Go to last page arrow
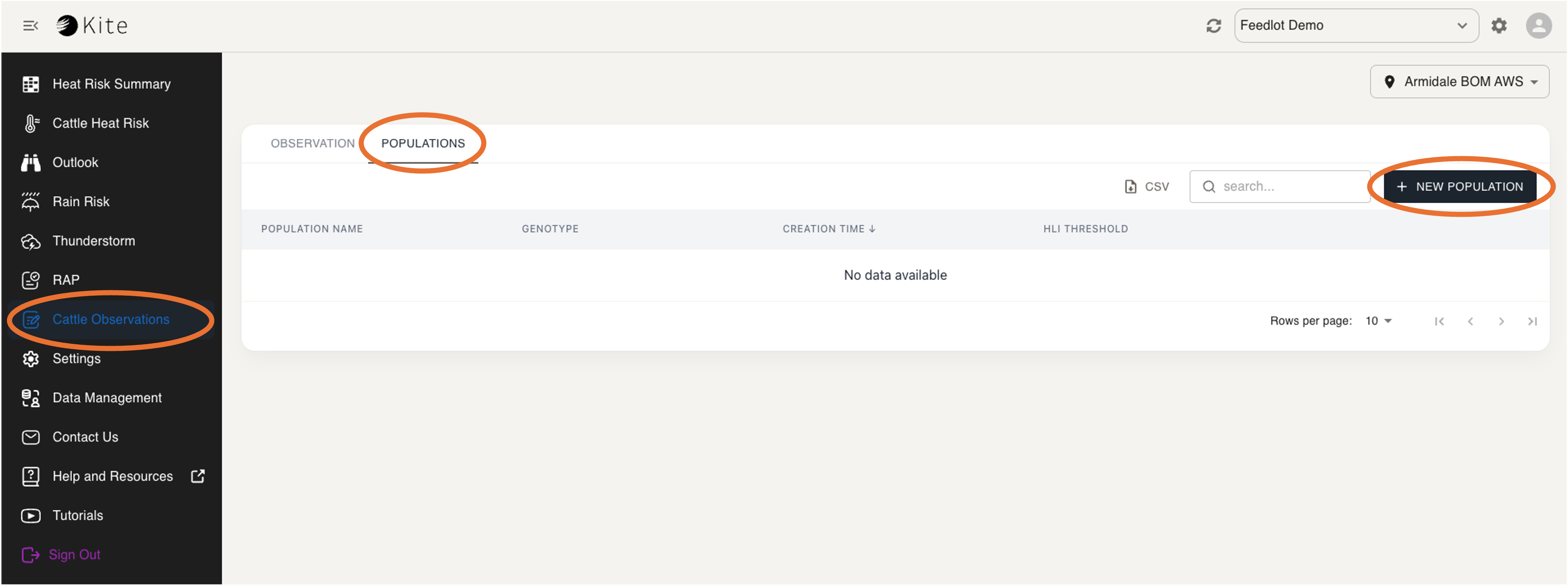 point(1532,321)
